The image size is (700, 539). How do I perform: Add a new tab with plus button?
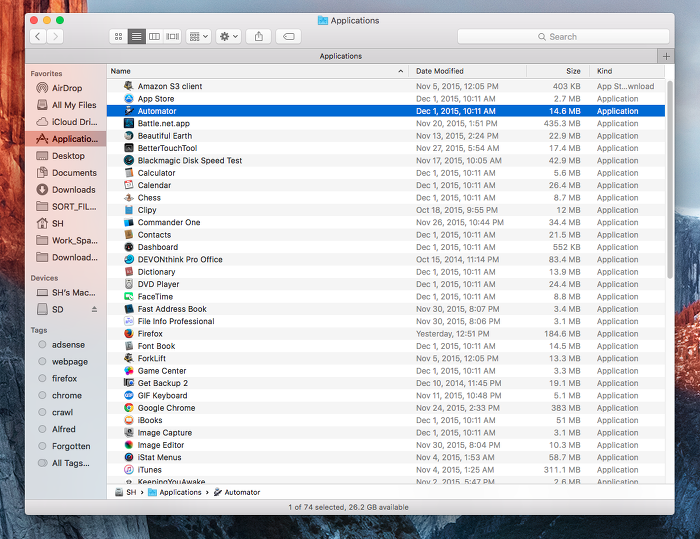666,56
